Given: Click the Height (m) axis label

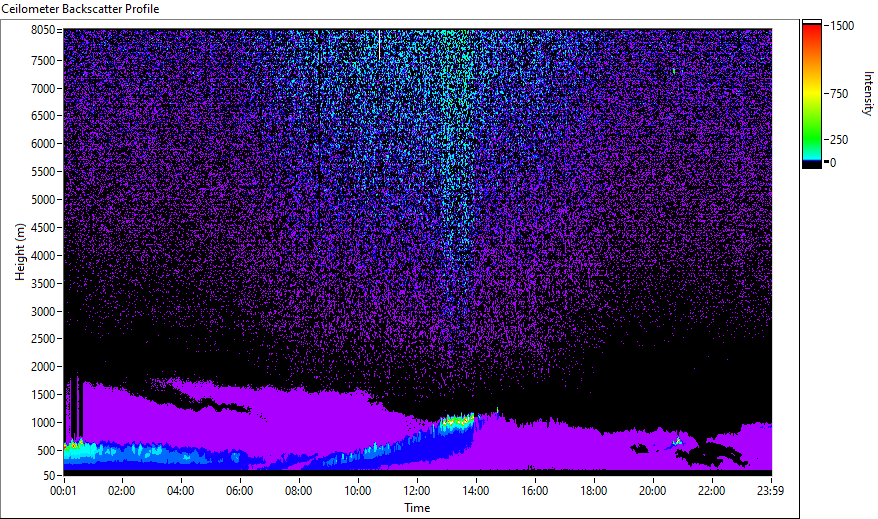Looking at the screenshot, I should pos(20,252).
